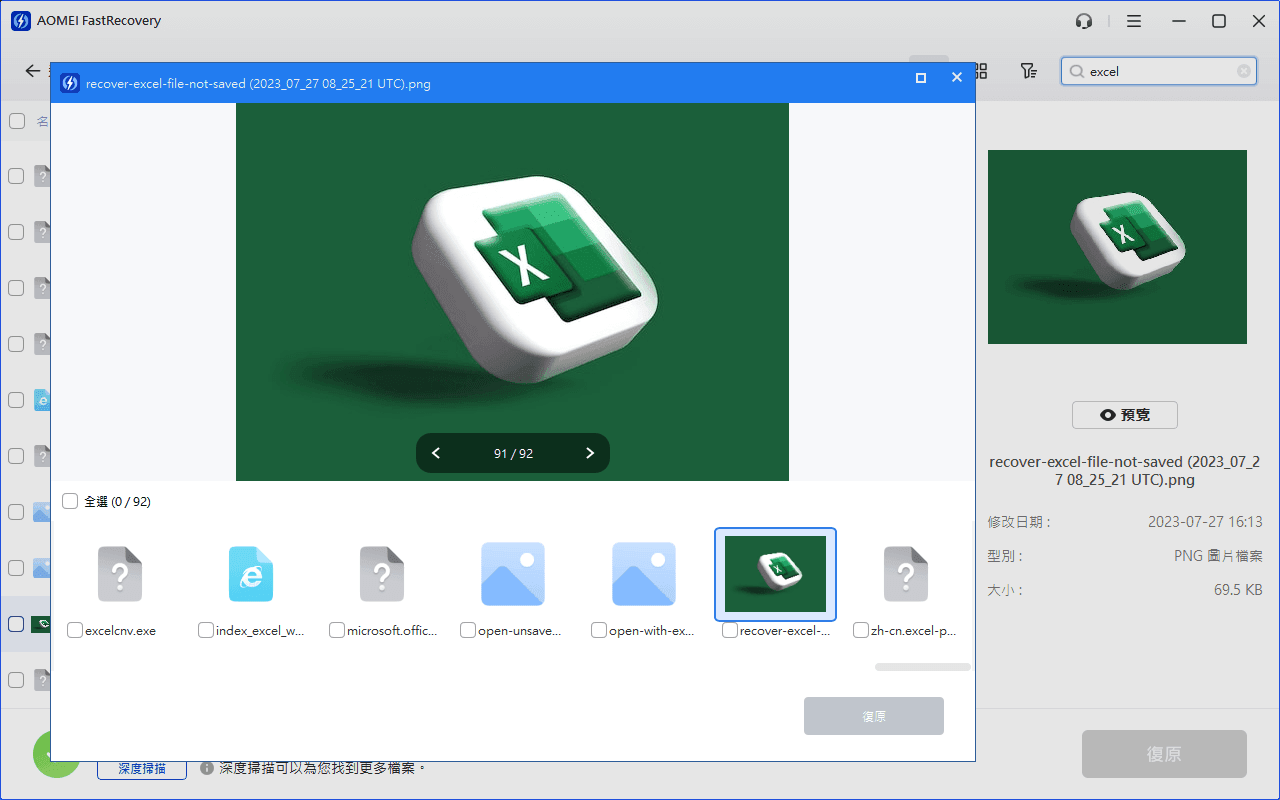Viewport: 1280px width, 800px height.
Task: Select the open-unsave... image icon
Action: pyautogui.click(x=513, y=574)
